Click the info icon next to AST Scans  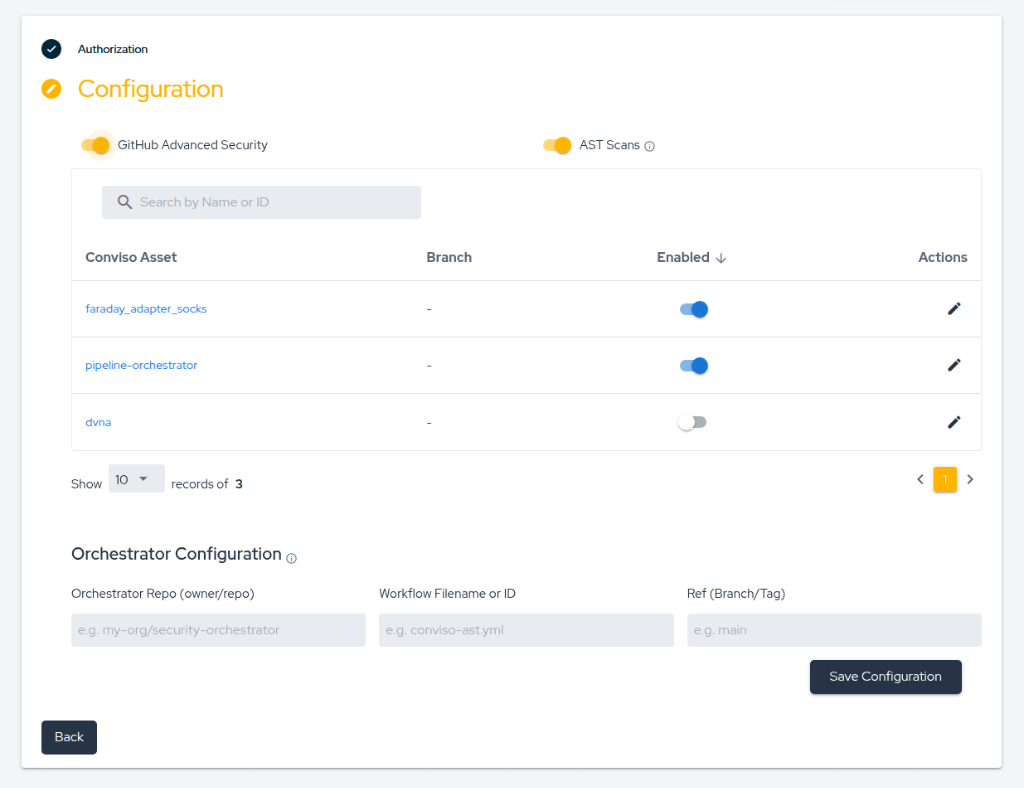tap(650, 145)
